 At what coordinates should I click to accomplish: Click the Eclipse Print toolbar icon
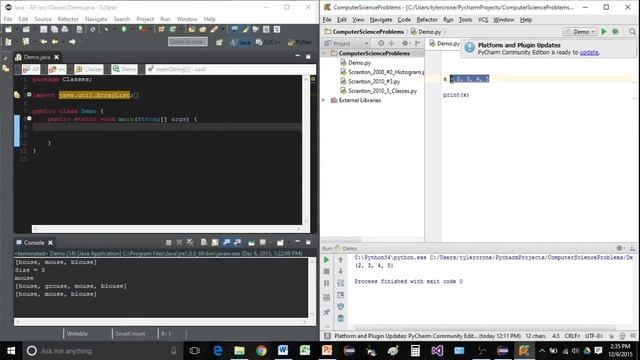(65, 29)
